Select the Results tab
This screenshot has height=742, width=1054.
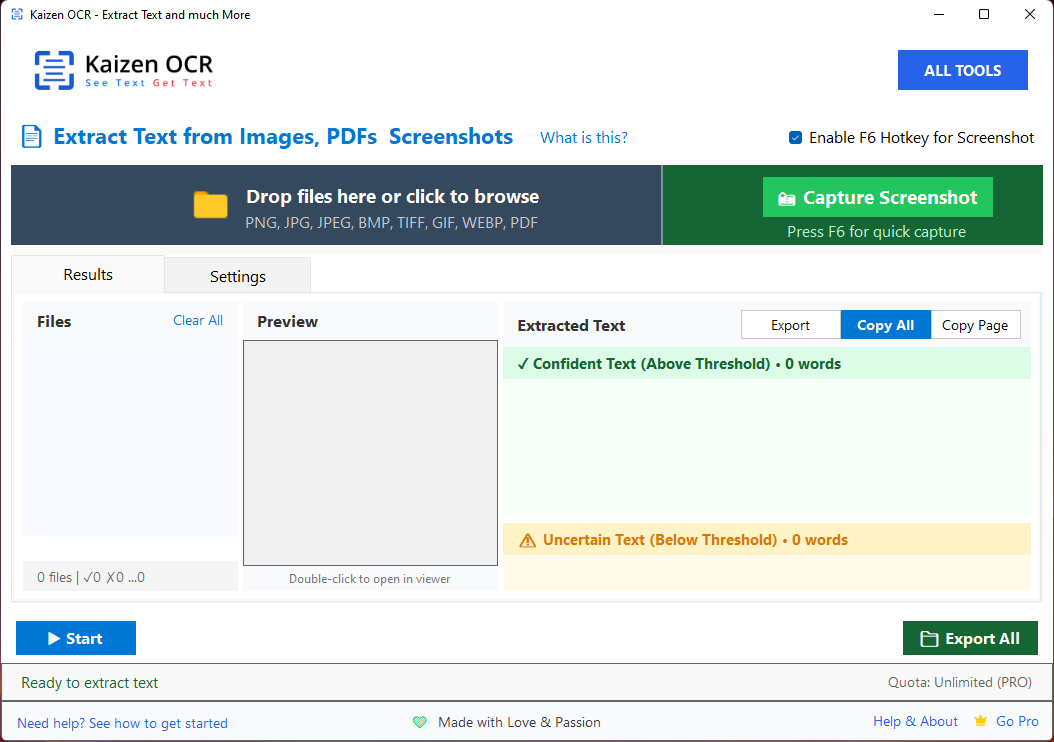click(x=88, y=275)
